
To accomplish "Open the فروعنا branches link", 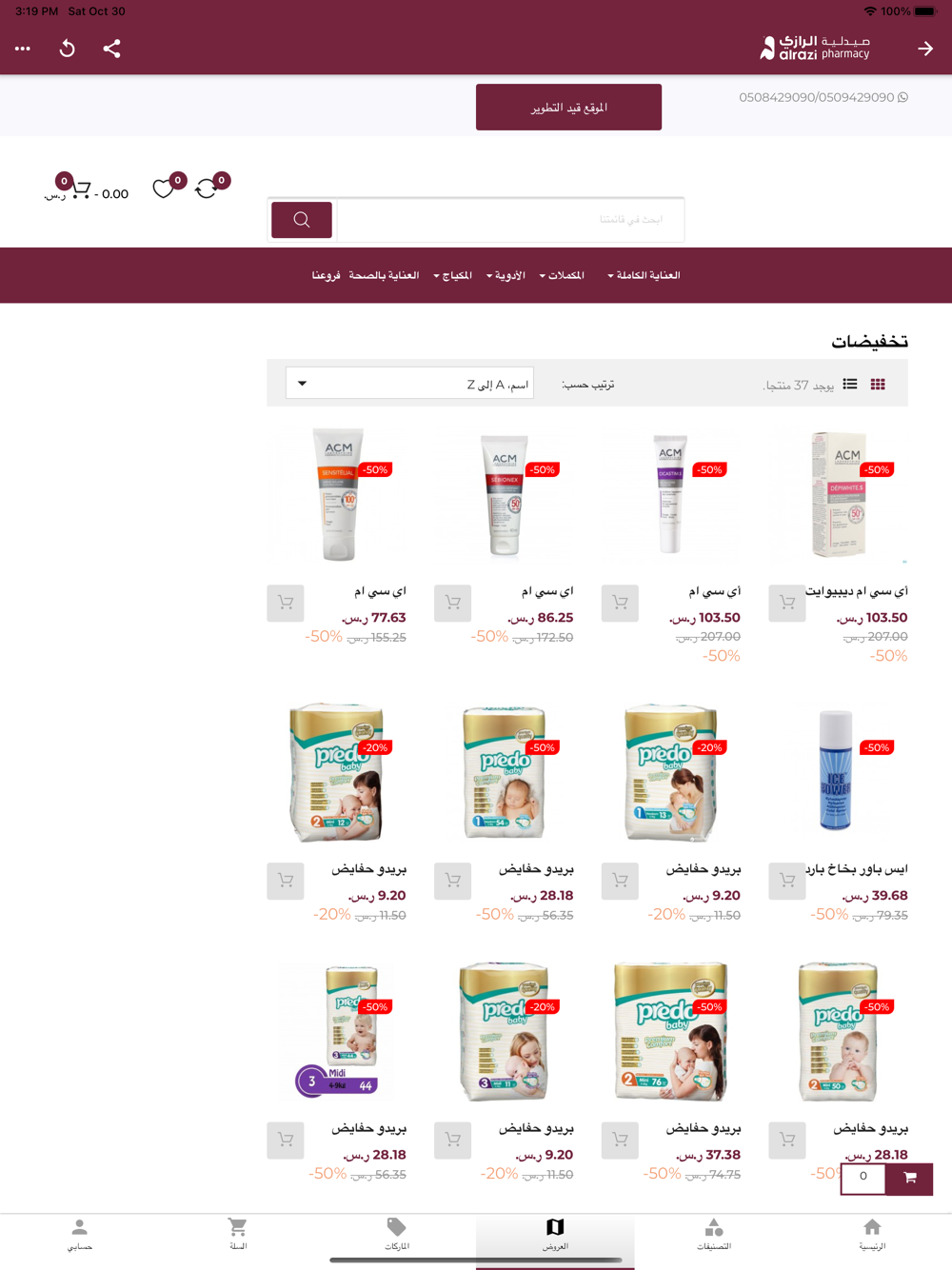I will coord(327,275).
